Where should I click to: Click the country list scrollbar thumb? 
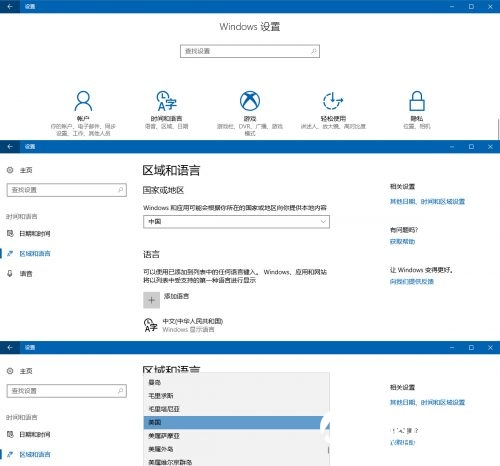tap(328, 450)
